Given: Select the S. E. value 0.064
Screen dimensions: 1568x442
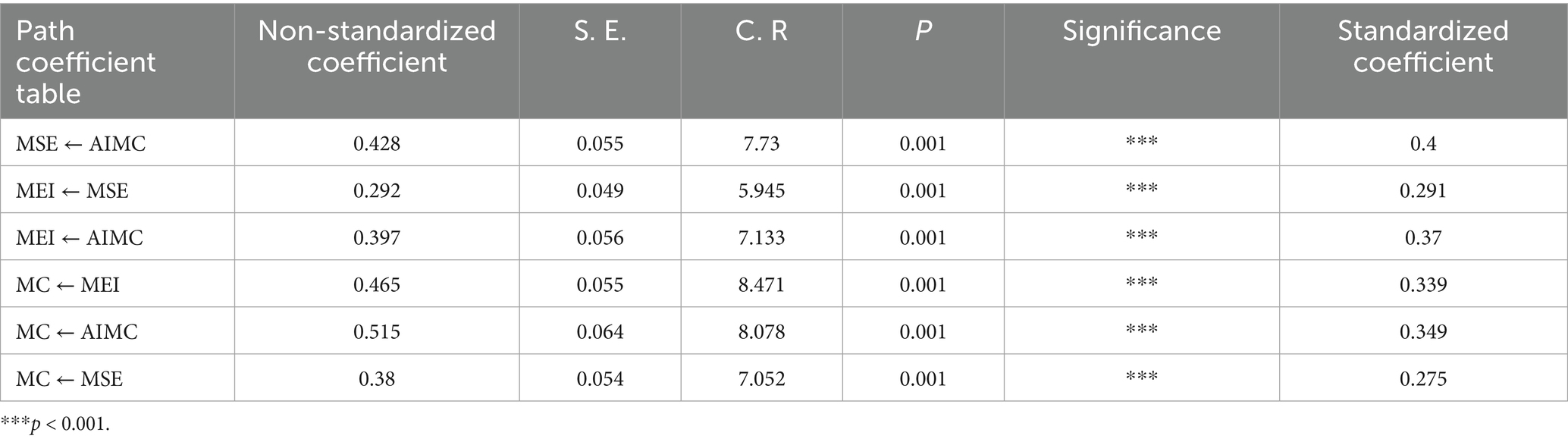Looking at the screenshot, I should 600,331.
